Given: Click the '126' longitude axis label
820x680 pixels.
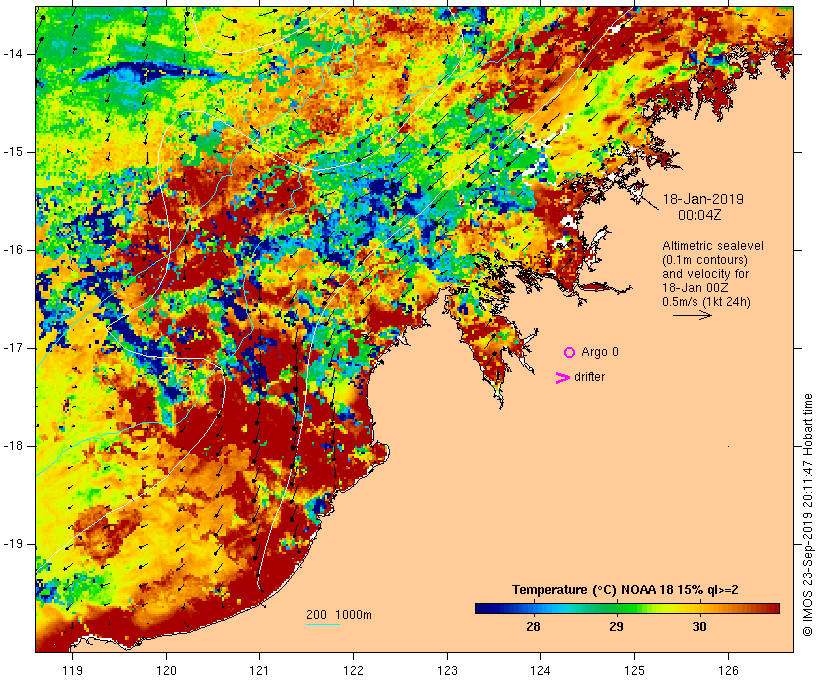Looking at the screenshot, I should pyautogui.click(x=728, y=671).
